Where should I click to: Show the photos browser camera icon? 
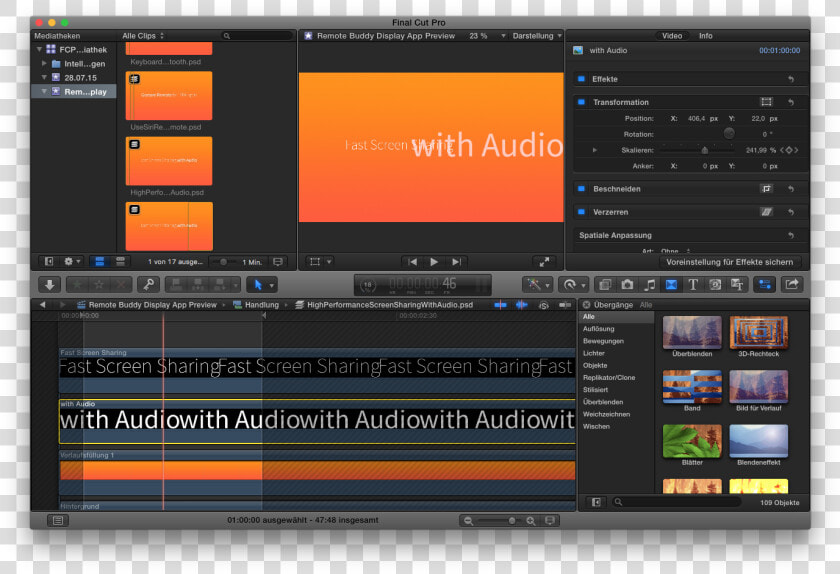627,285
